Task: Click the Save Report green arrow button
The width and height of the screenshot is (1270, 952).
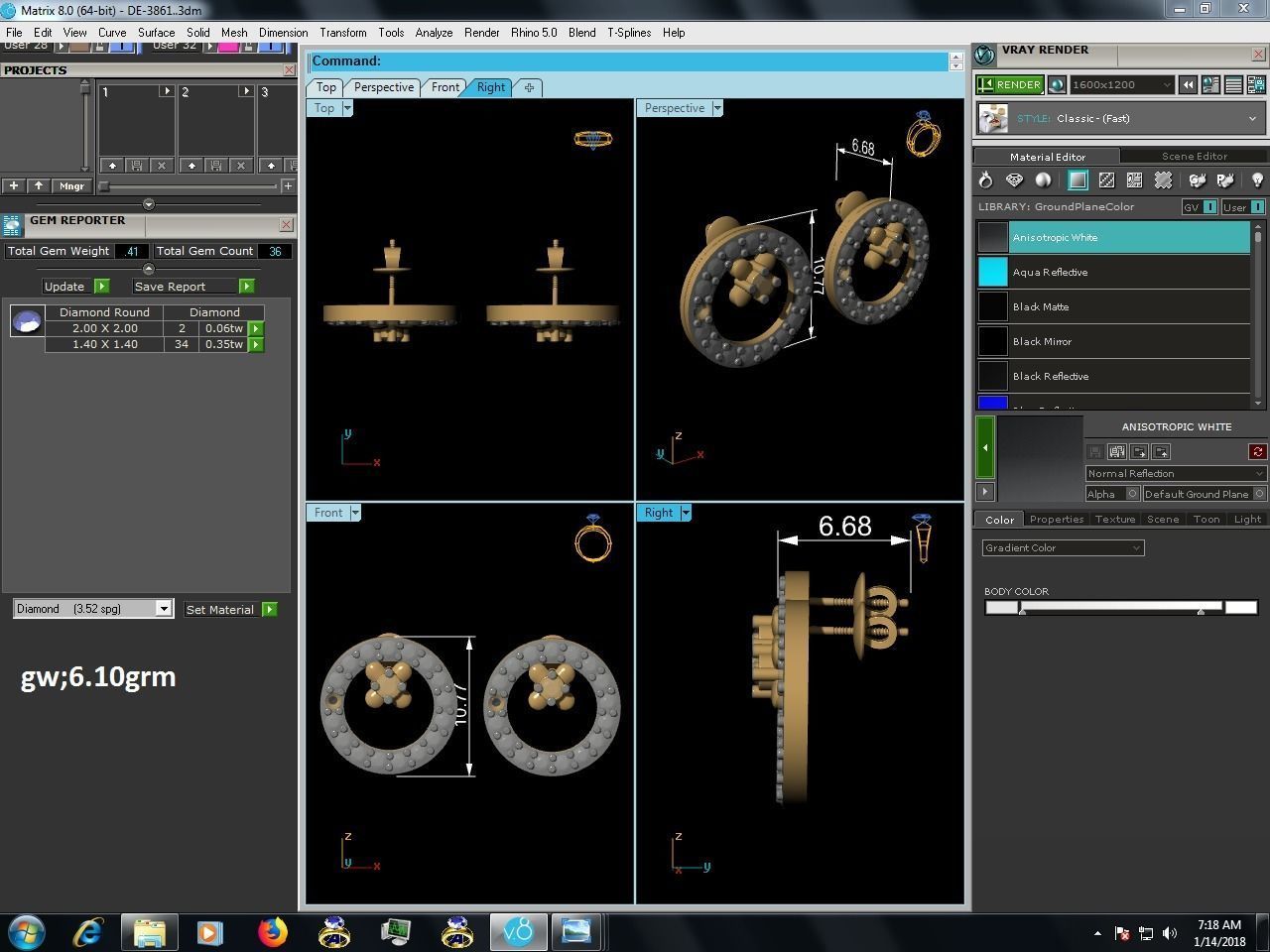Action: click(247, 287)
